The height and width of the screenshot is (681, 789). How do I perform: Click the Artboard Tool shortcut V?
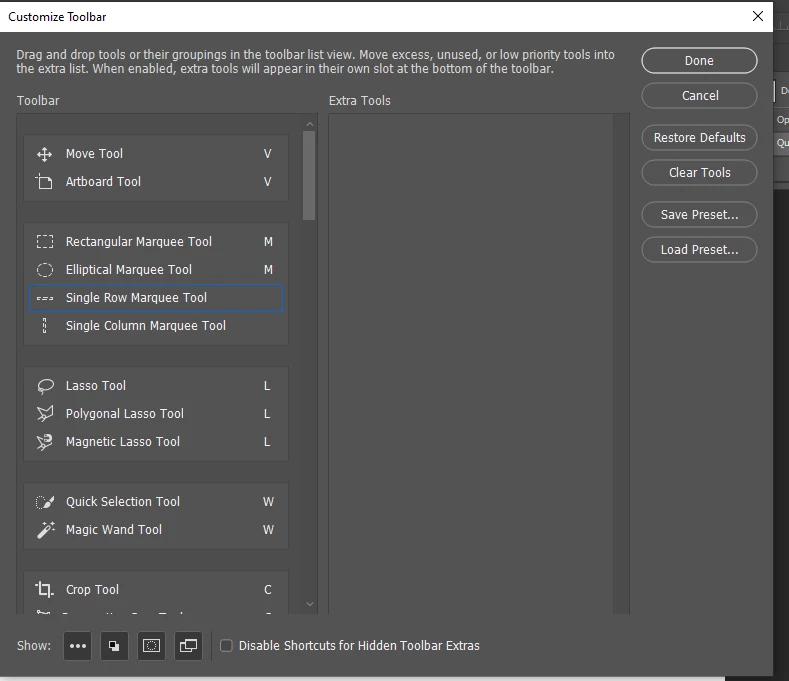pos(268,182)
